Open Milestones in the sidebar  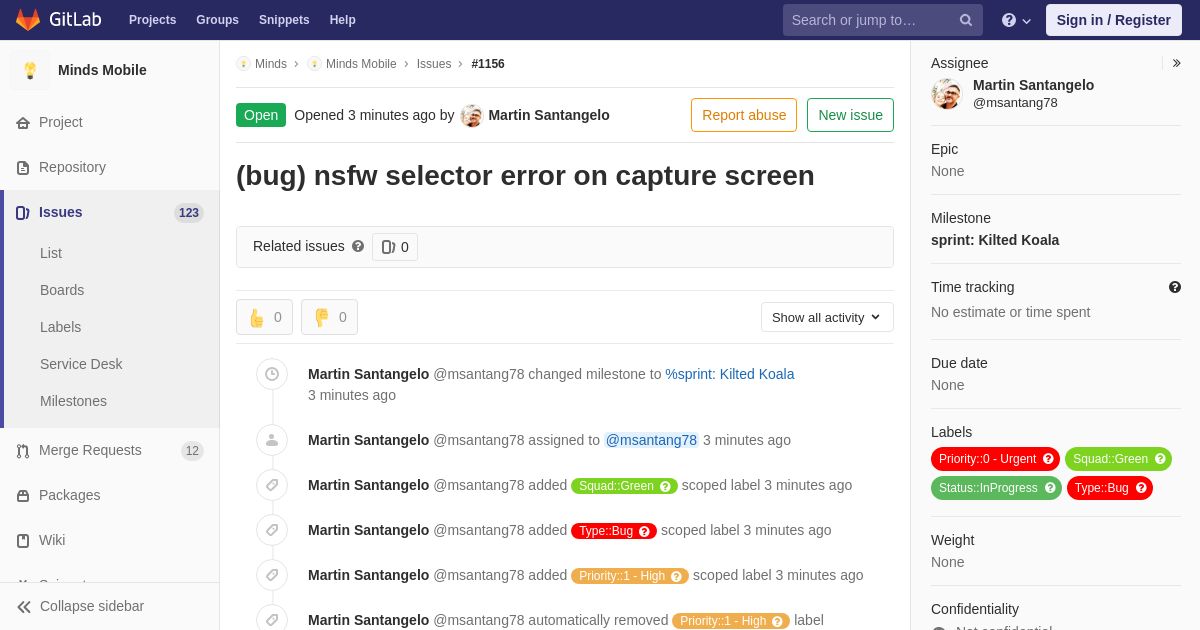[73, 401]
